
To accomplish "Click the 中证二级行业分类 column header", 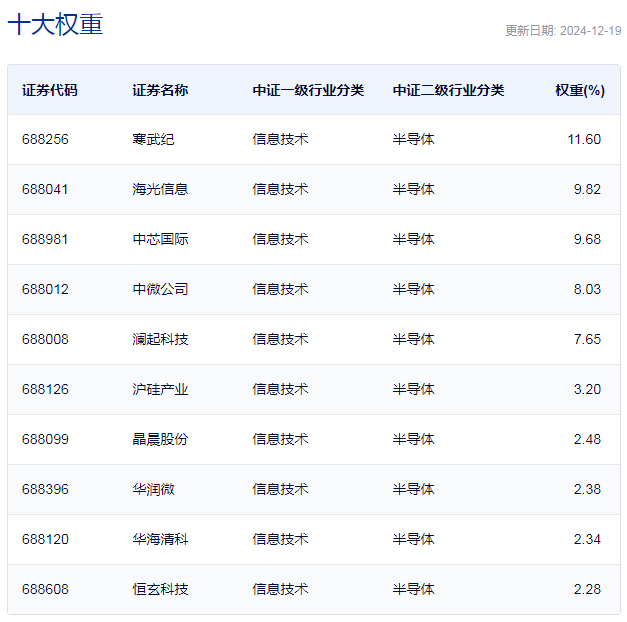I will [x=448, y=90].
